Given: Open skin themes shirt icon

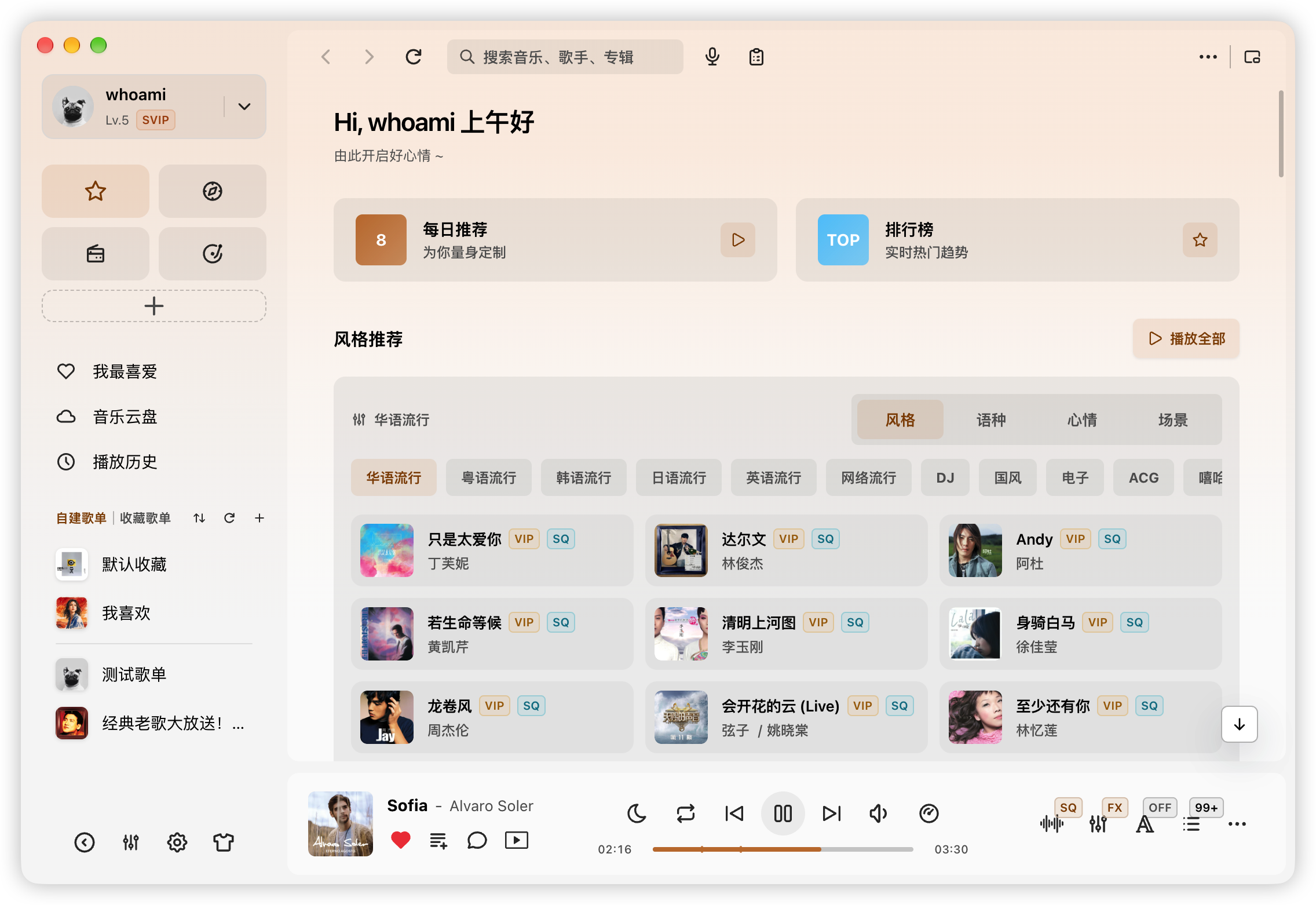Looking at the screenshot, I should pos(224,842).
